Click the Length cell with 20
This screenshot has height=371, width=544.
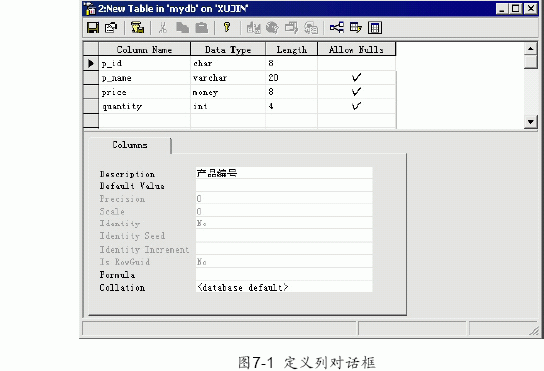click(x=291, y=78)
